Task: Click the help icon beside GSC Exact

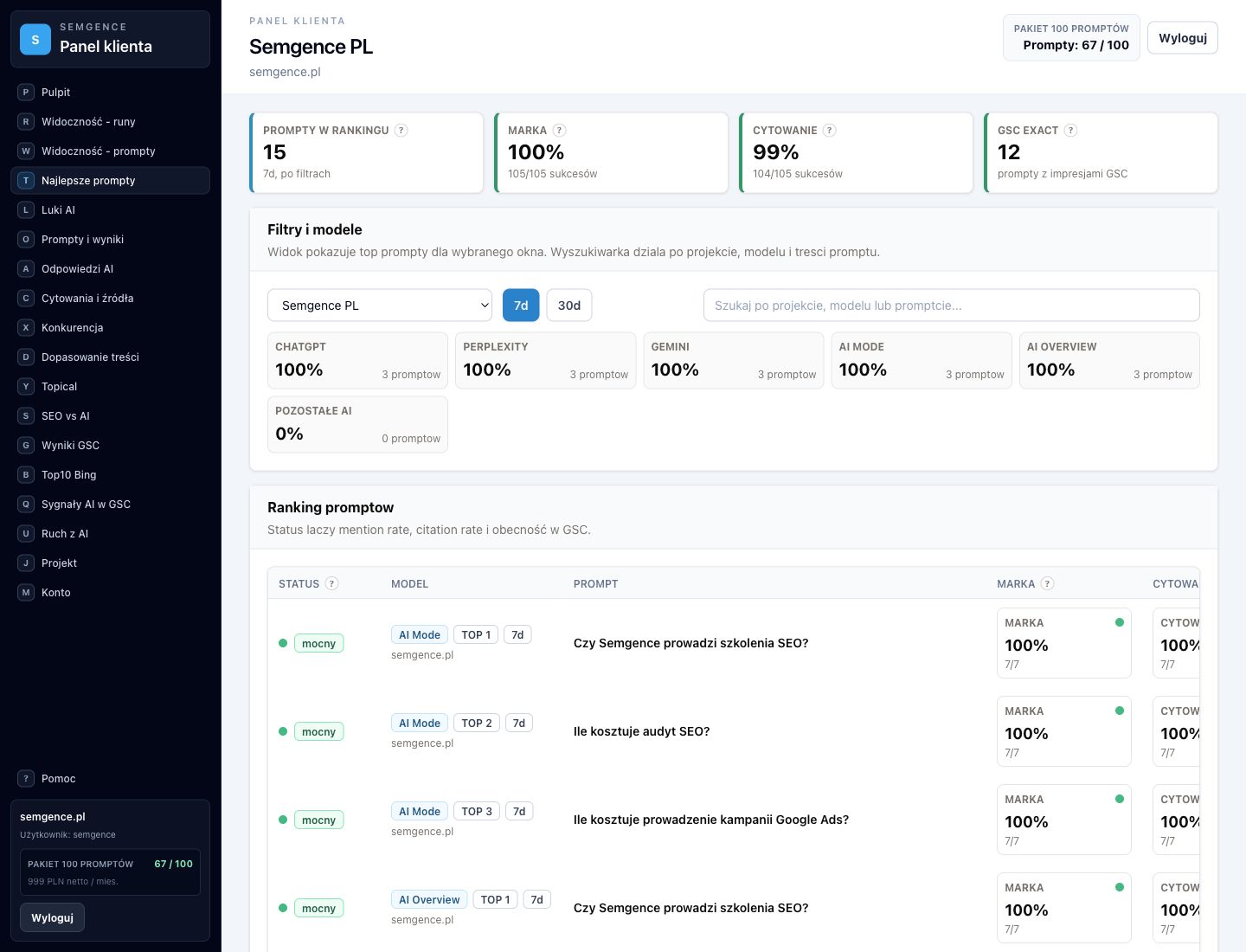Action: [1070, 130]
